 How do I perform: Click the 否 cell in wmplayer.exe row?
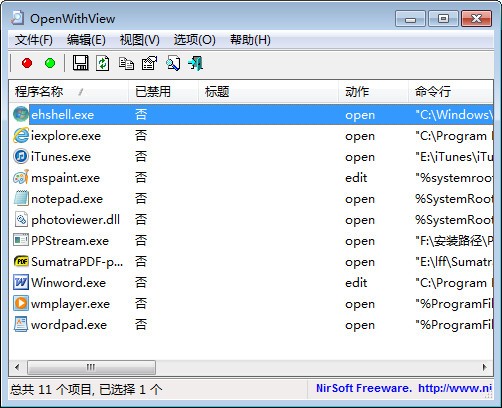pos(141,303)
